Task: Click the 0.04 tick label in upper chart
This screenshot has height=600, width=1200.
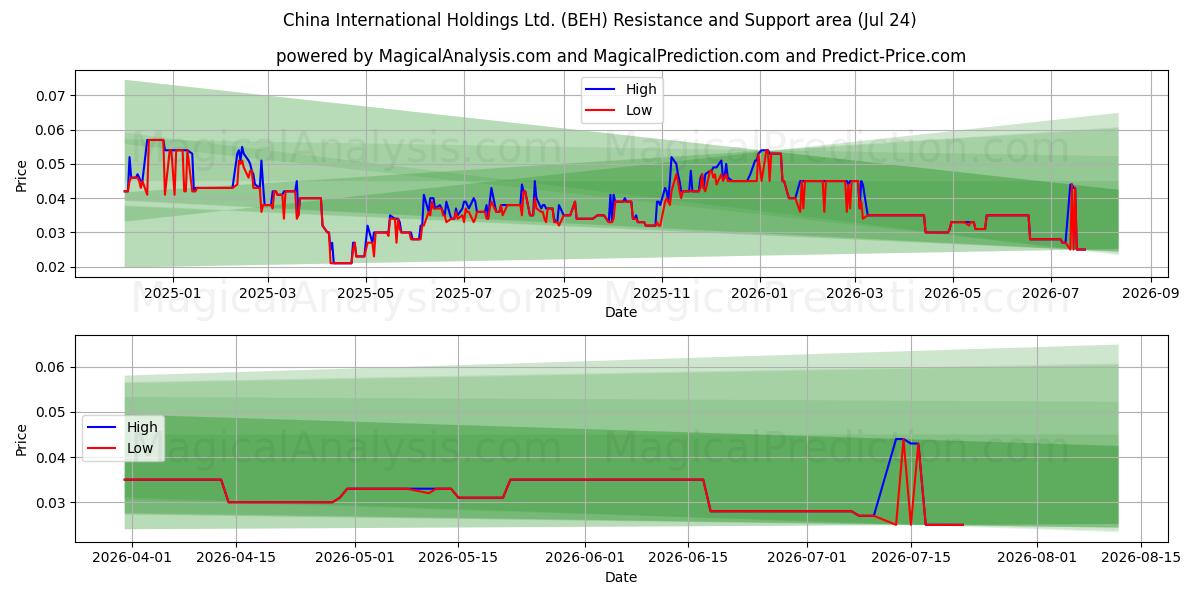Action: pos(51,199)
